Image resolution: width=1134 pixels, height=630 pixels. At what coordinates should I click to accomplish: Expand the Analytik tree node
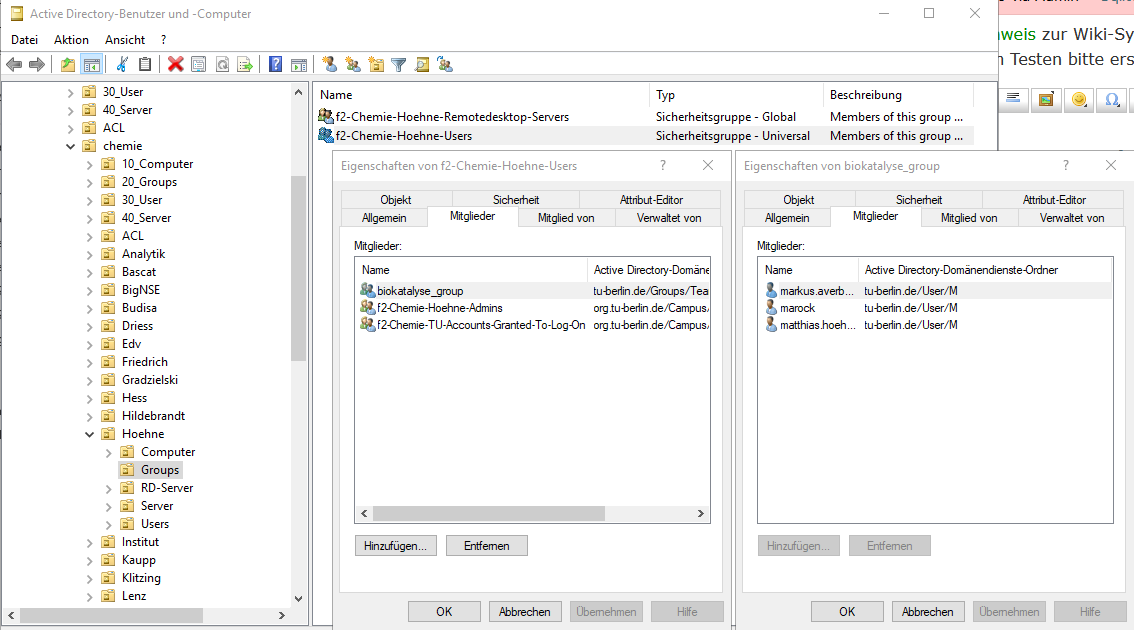(x=89, y=254)
